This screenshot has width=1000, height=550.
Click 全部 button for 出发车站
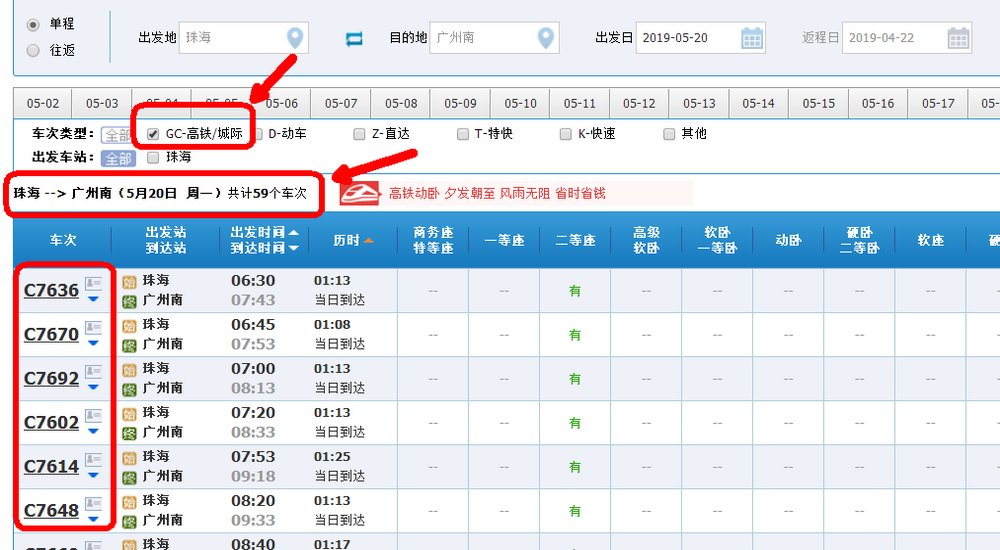118,158
